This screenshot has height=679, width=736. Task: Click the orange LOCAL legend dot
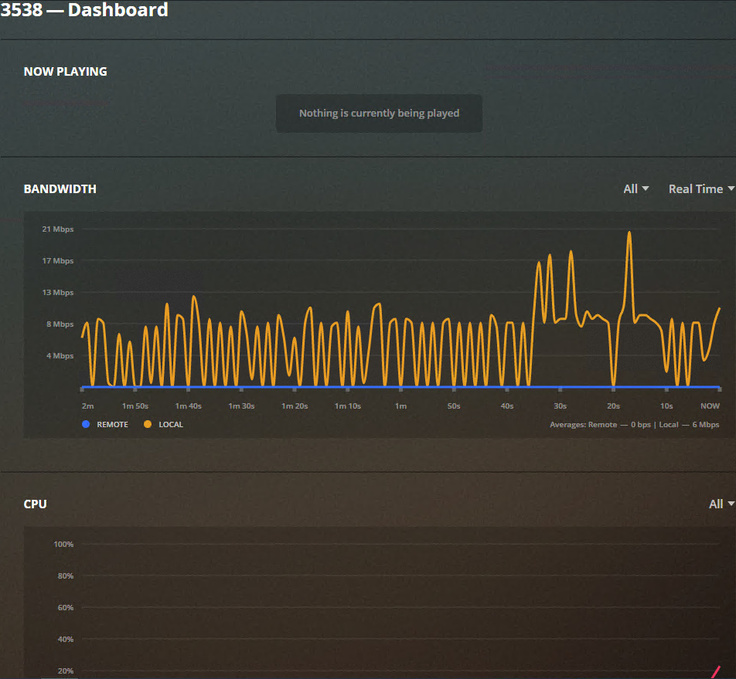click(x=147, y=424)
